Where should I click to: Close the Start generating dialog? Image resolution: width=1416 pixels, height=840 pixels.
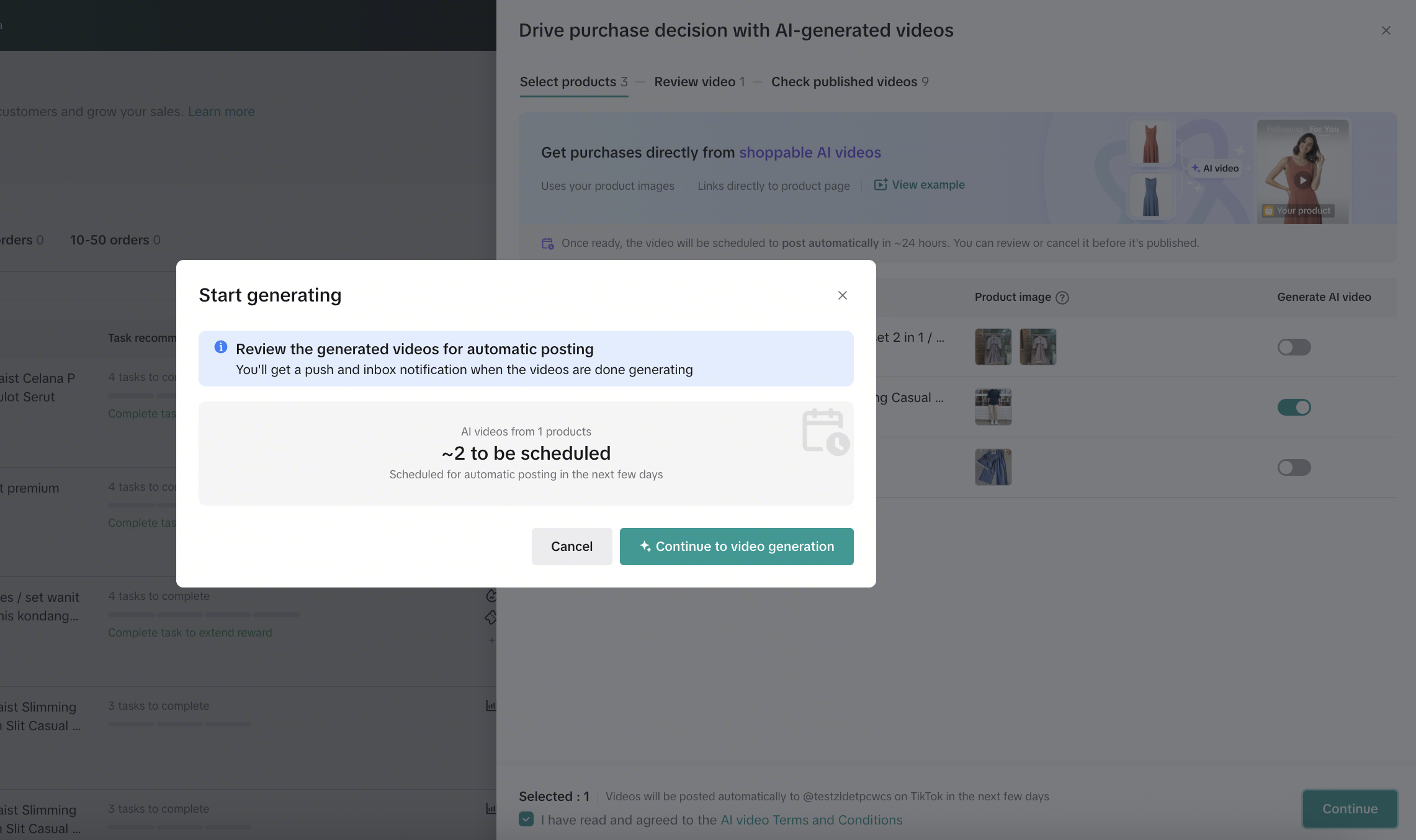click(842, 295)
